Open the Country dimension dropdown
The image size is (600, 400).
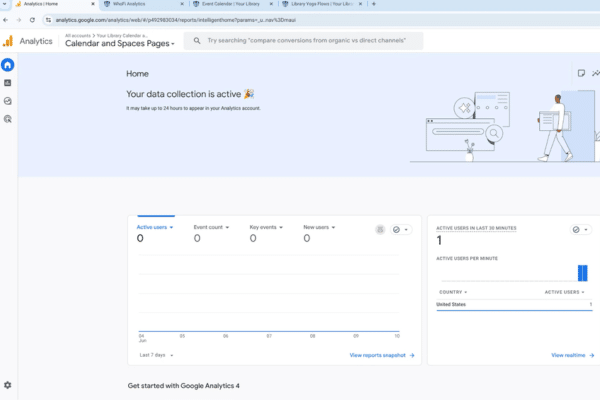coord(453,292)
